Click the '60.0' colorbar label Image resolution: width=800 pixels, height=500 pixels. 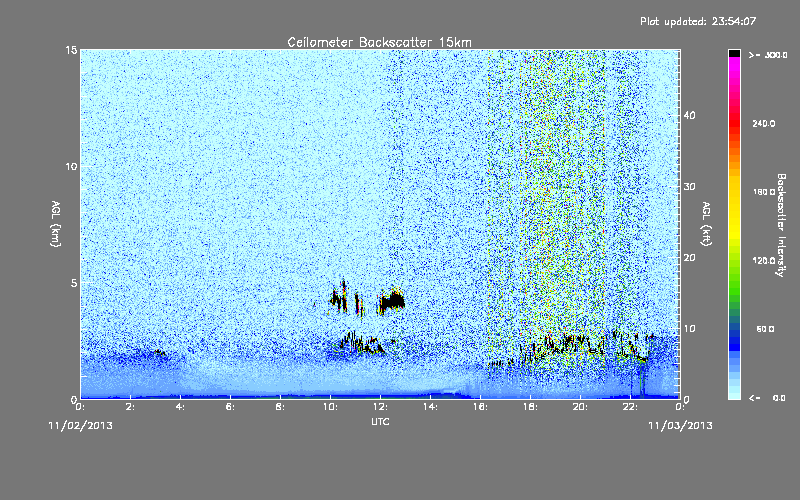[x=765, y=330]
